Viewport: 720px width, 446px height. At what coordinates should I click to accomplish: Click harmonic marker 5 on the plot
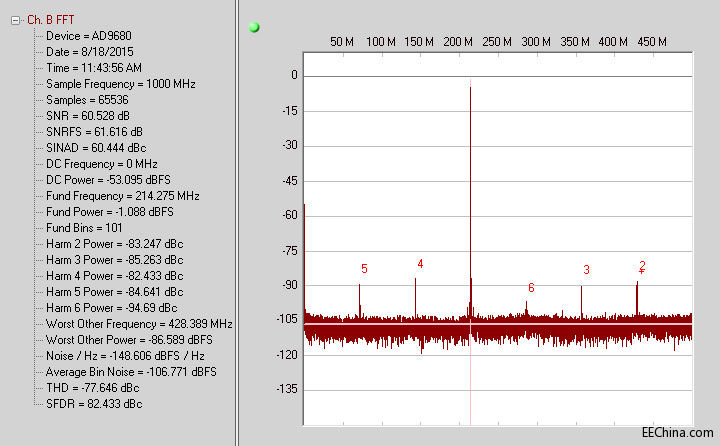(364, 269)
